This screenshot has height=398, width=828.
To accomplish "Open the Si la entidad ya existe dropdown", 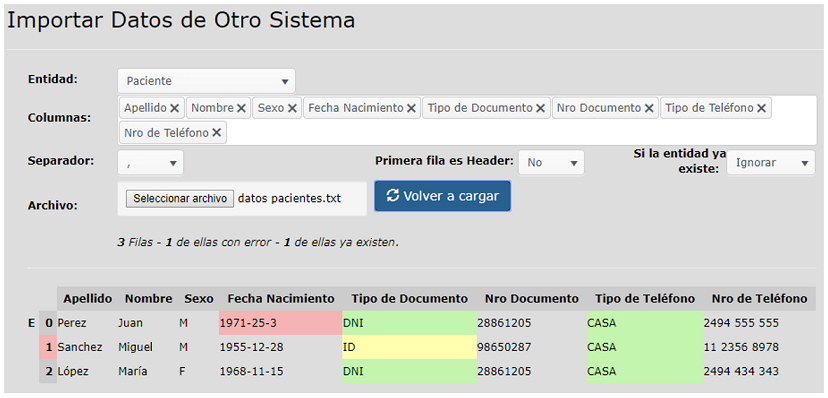I will click(771, 163).
